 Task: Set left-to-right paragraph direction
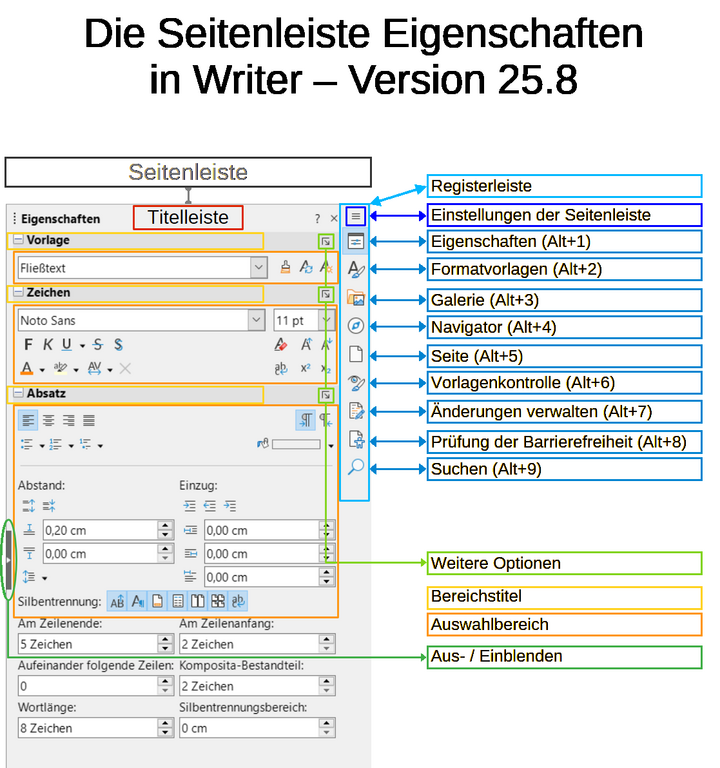306,420
